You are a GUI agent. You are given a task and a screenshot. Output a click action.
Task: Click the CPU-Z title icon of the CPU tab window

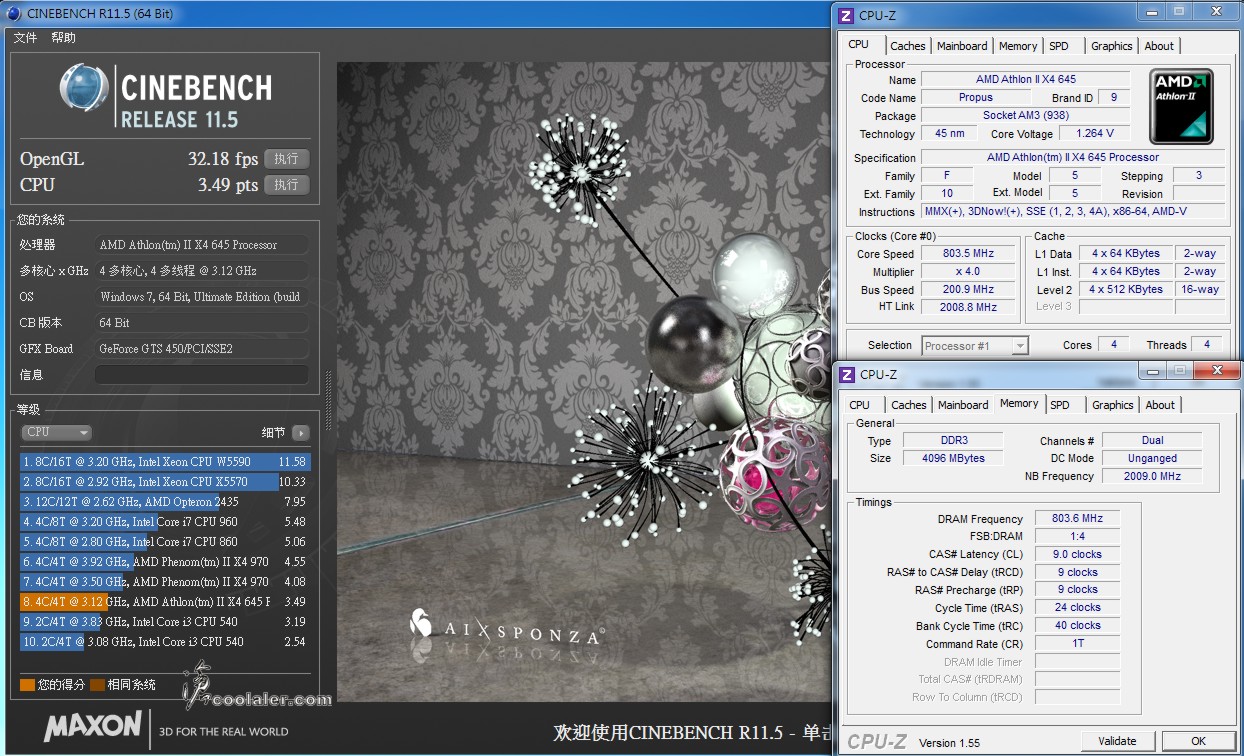[846, 15]
